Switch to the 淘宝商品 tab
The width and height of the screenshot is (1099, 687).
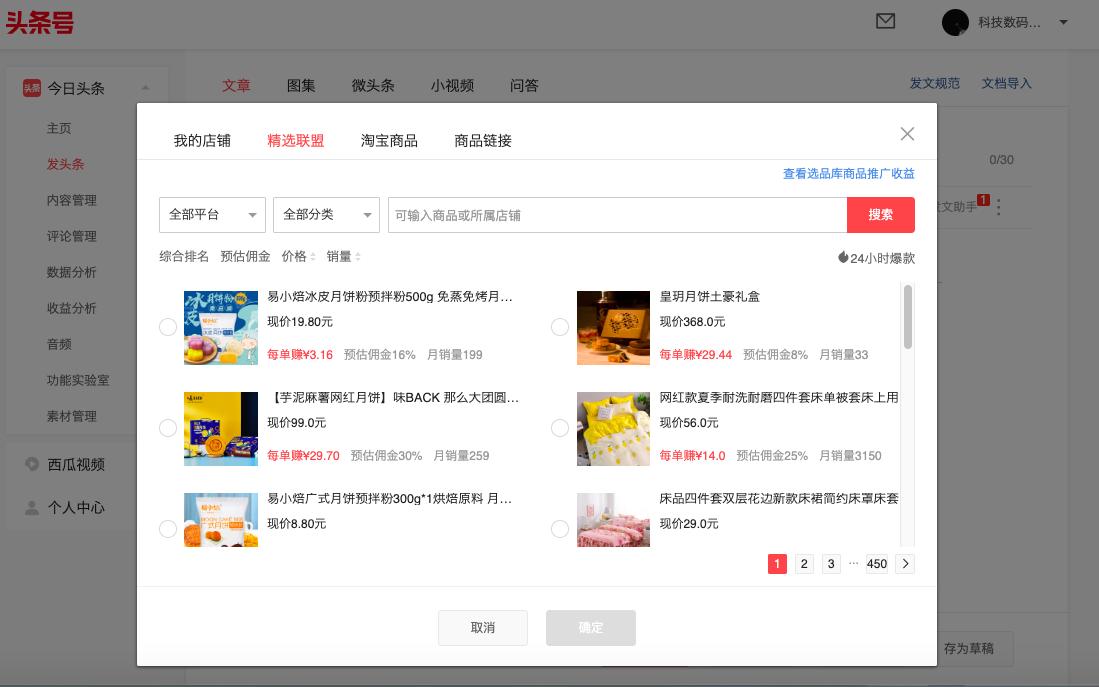tap(388, 141)
